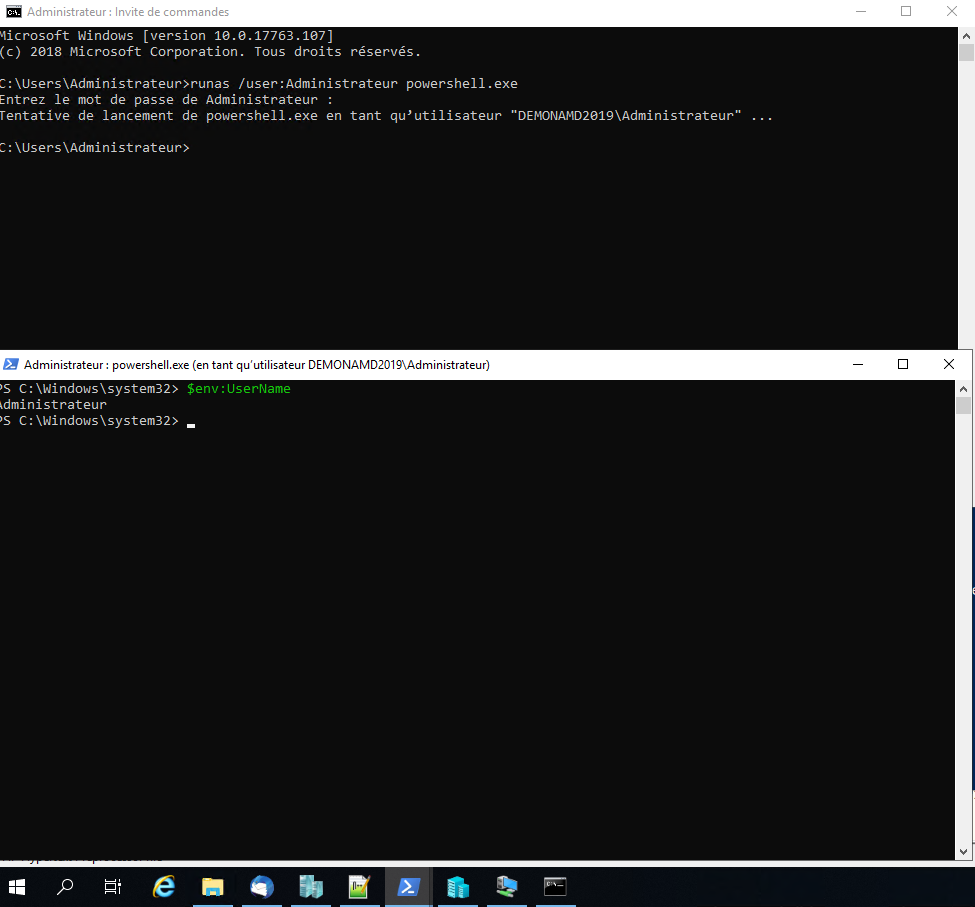Open Task View in taskbar
The height and width of the screenshot is (907, 975).
(113, 886)
